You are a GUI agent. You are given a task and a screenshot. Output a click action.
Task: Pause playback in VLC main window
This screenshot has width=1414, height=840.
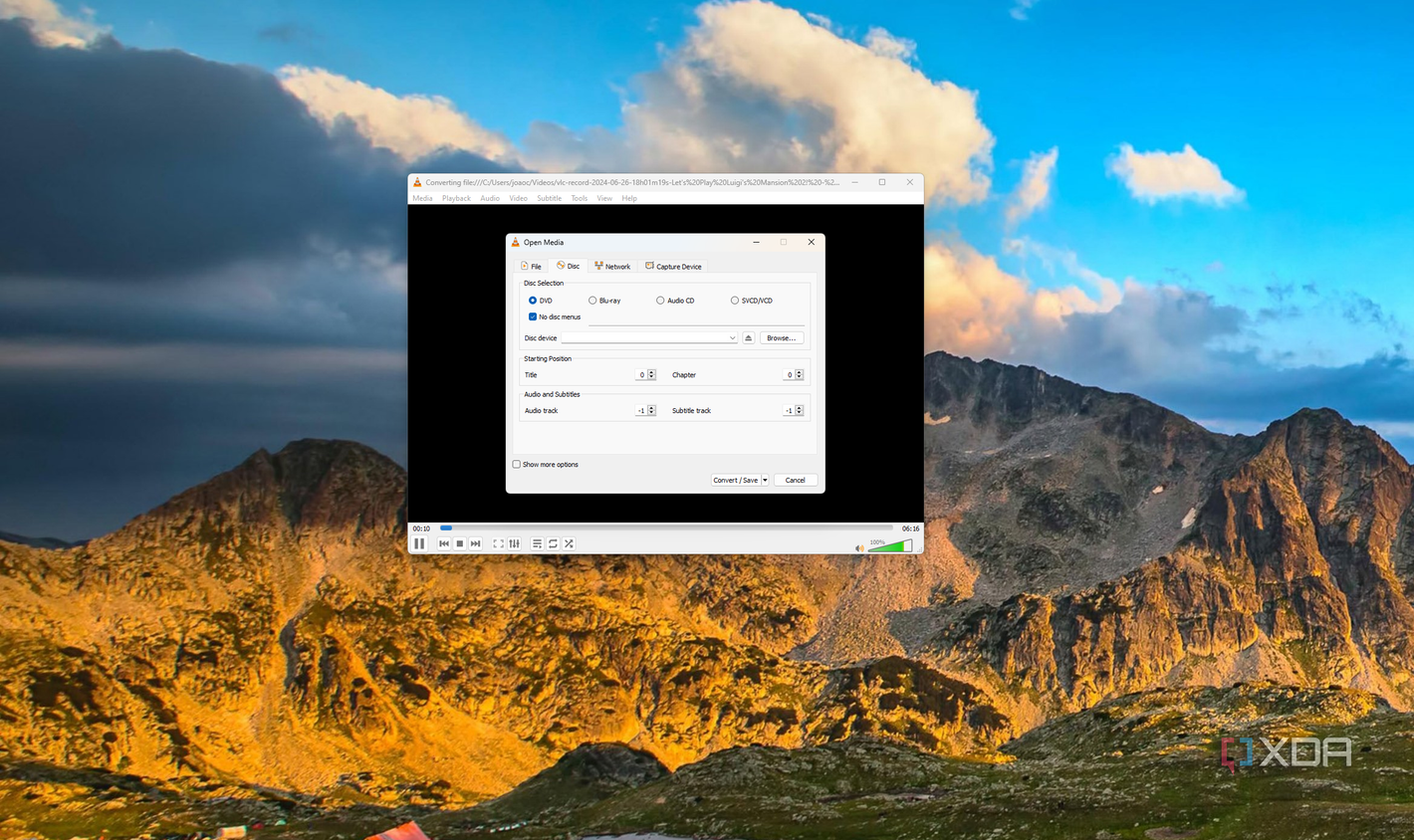tap(419, 543)
